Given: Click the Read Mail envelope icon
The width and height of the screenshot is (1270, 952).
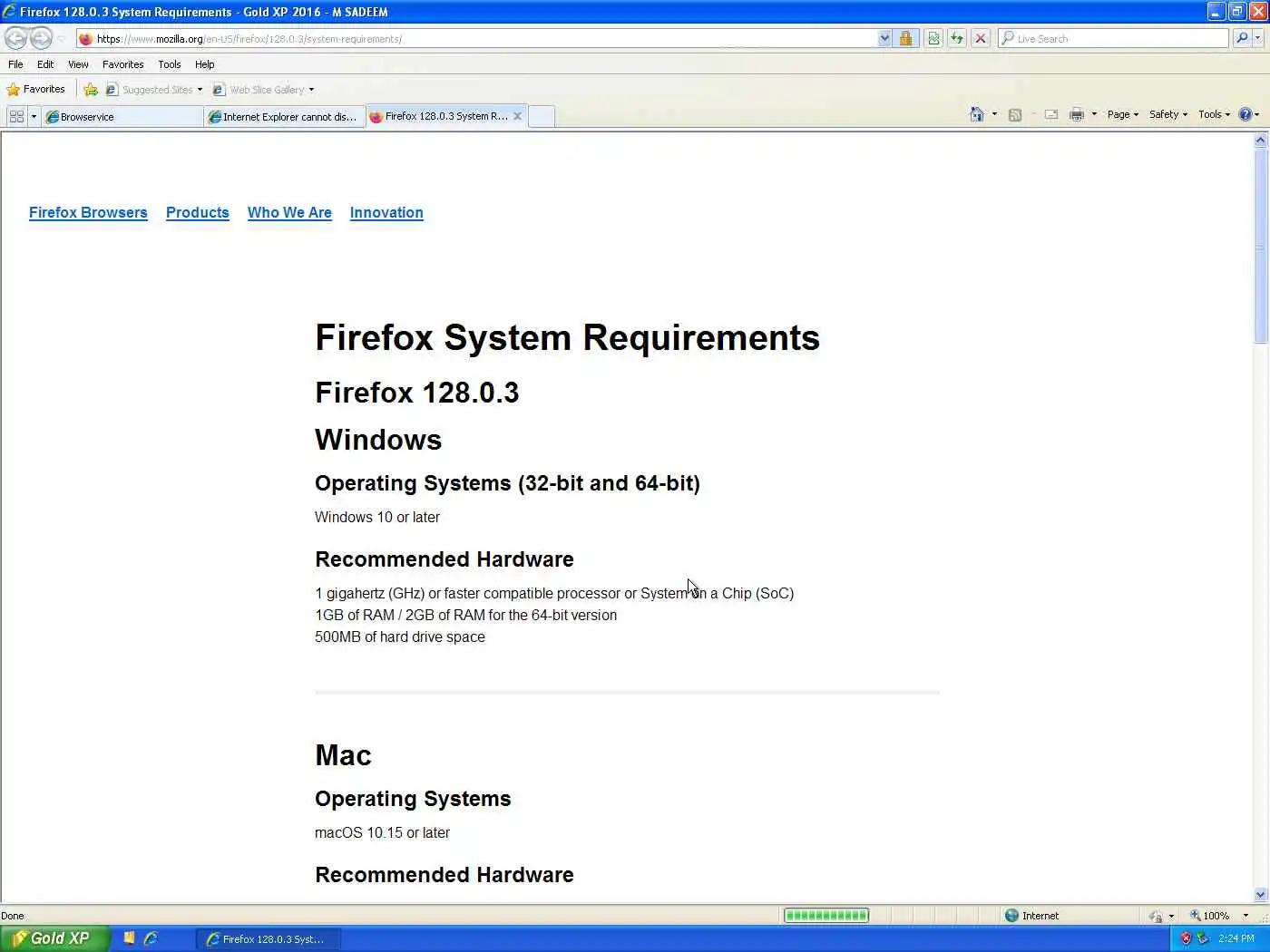Looking at the screenshot, I should point(1051,114).
